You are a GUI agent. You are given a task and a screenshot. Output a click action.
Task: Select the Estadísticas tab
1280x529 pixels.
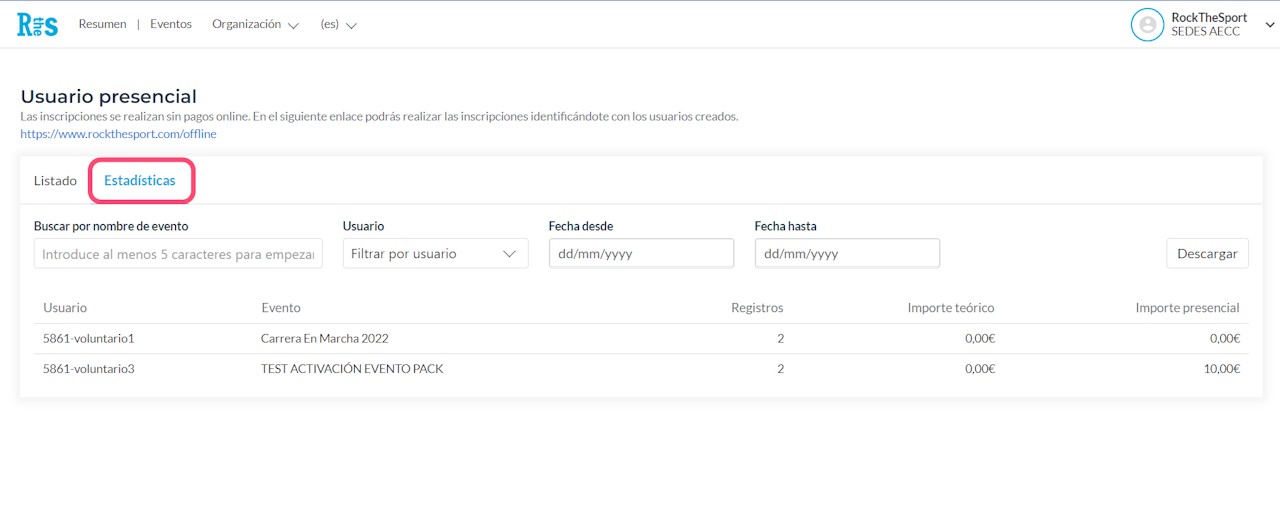pyautogui.click(x=140, y=181)
